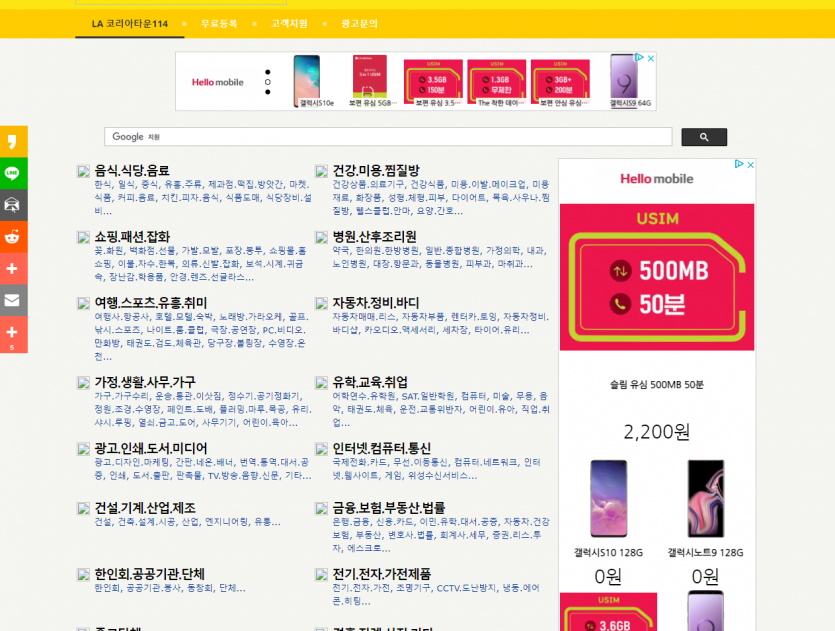Screen dimensions: 835x631
Task: Click the AdChoices icon on right sidebar ad
Action: (739, 165)
